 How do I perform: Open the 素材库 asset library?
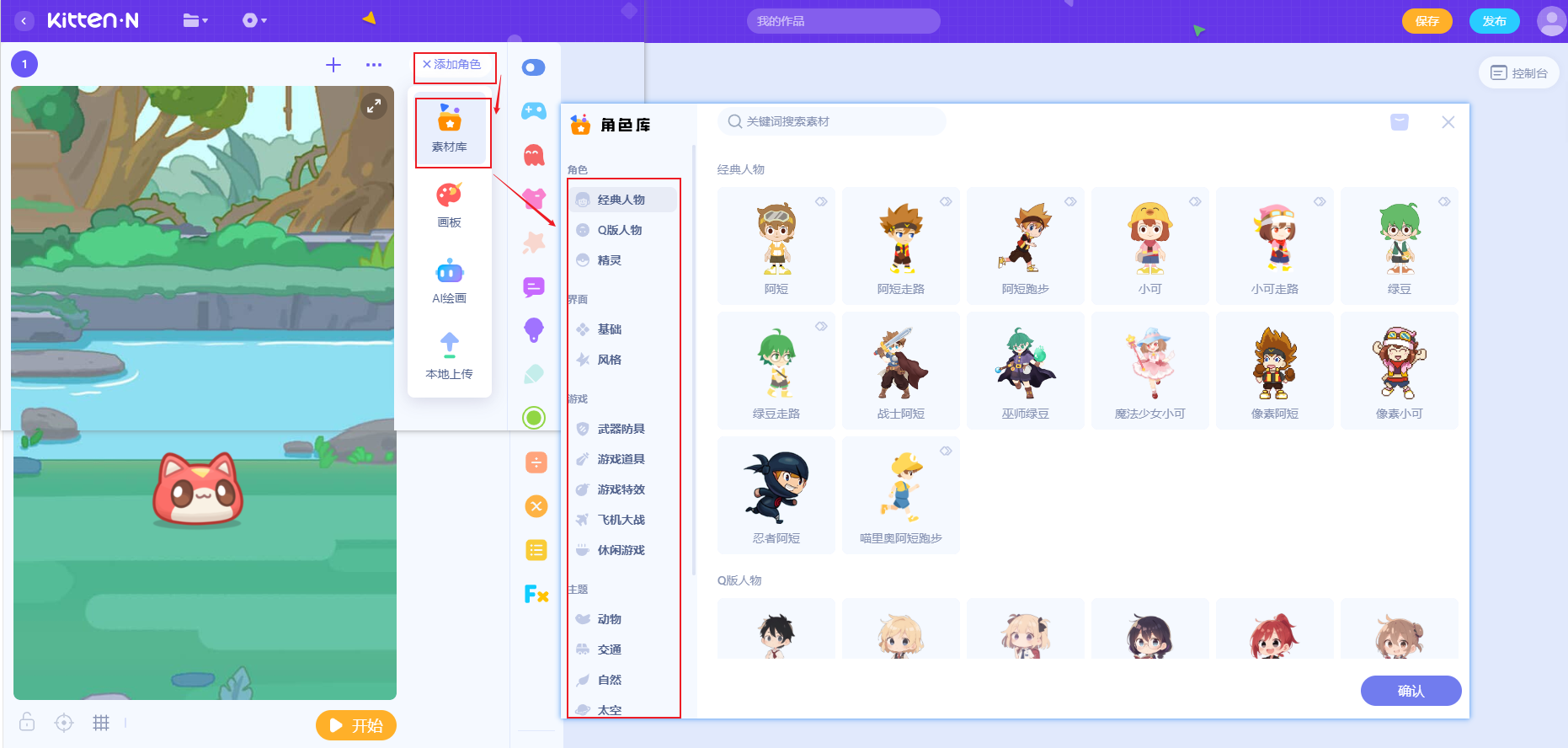(450, 129)
